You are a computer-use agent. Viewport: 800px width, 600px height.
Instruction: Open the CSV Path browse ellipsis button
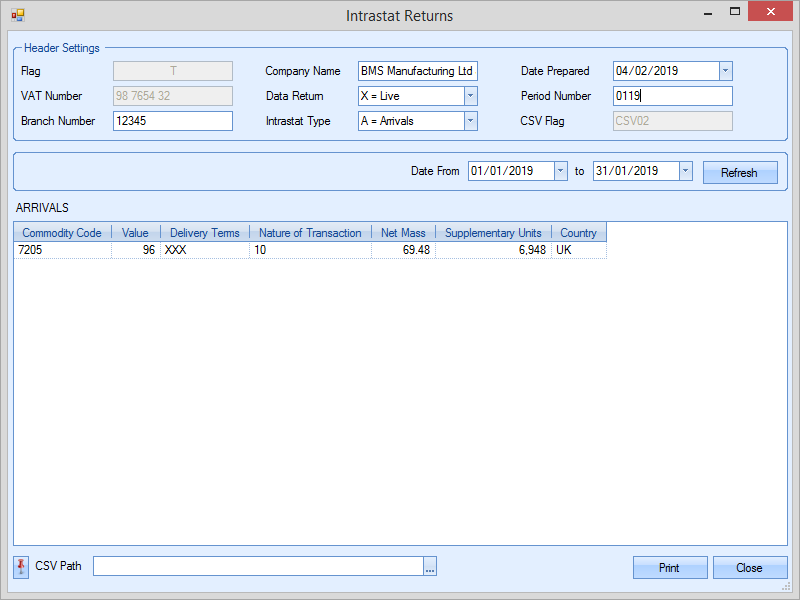430,567
